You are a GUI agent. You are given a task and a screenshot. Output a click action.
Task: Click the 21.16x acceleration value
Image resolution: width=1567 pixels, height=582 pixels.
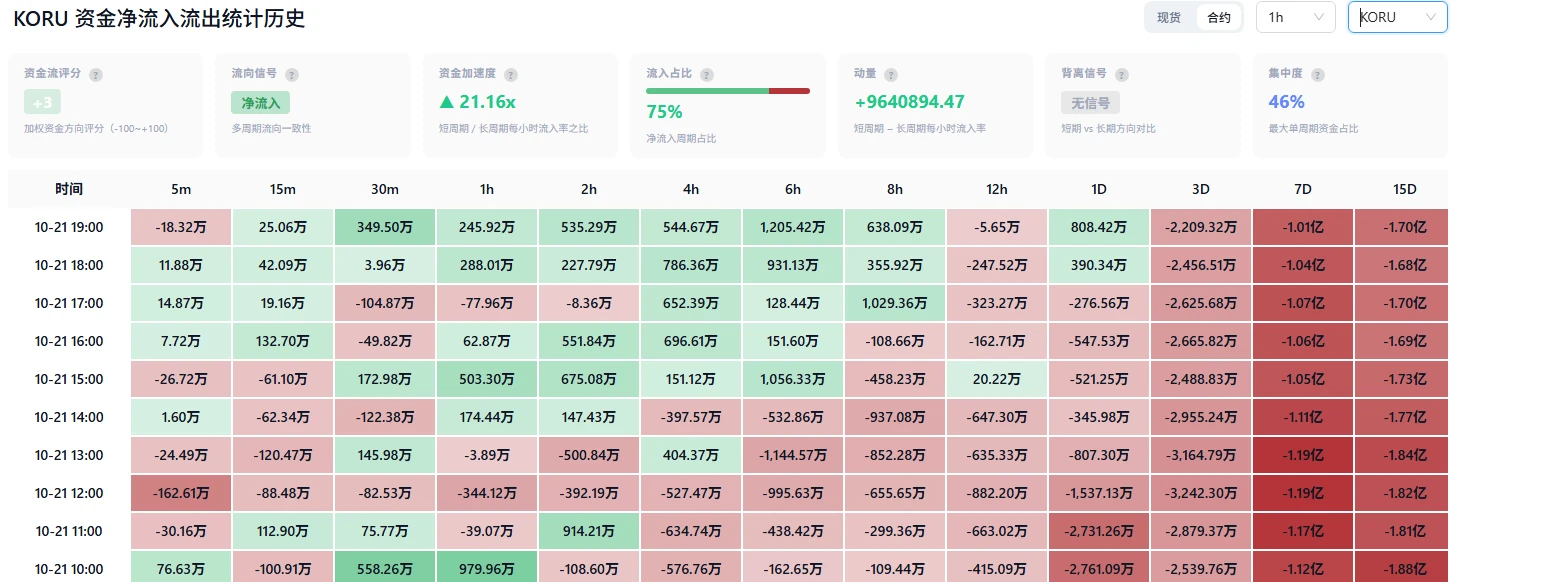477,102
